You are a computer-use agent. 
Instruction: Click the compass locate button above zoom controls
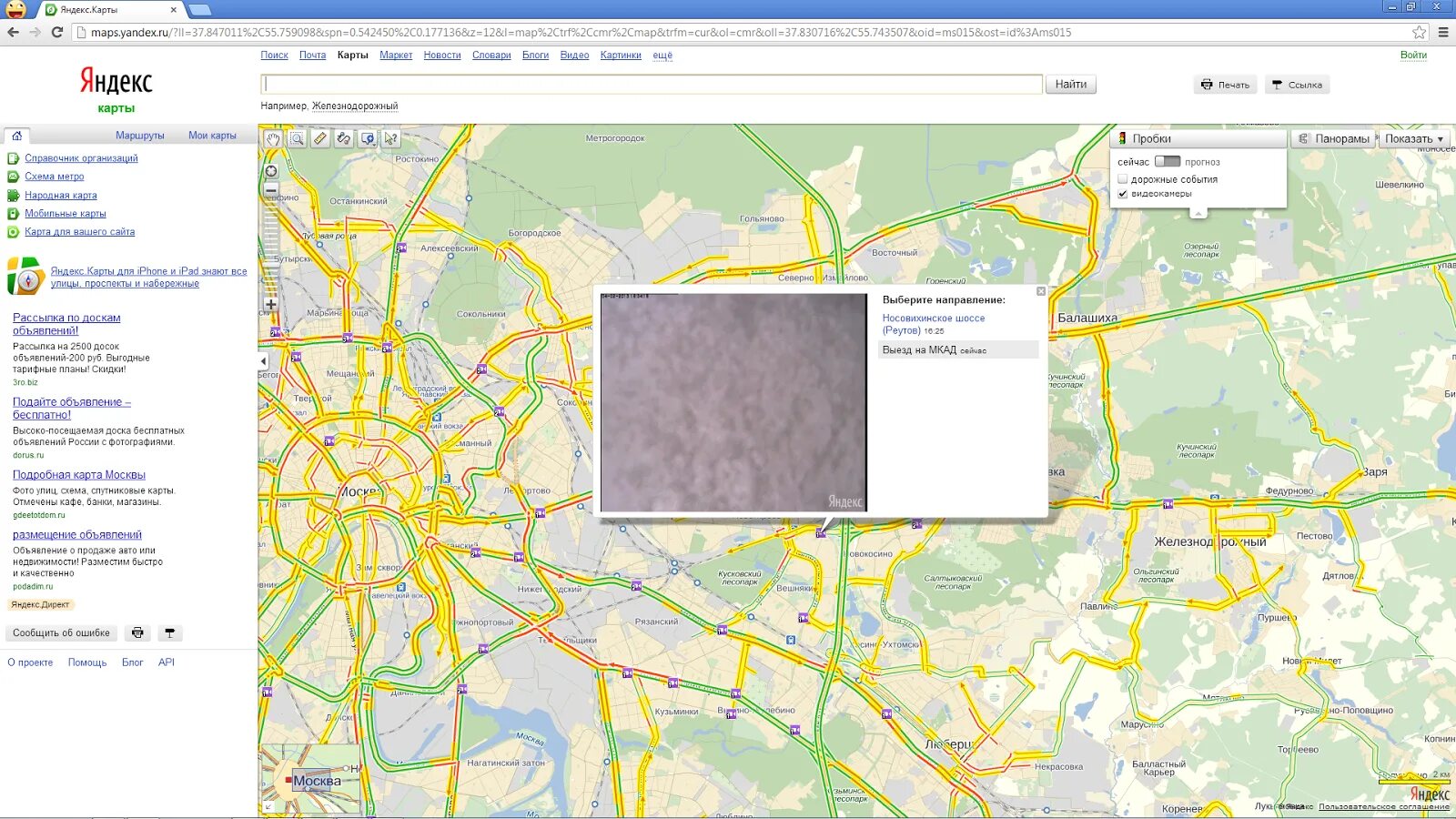click(271, 171)
